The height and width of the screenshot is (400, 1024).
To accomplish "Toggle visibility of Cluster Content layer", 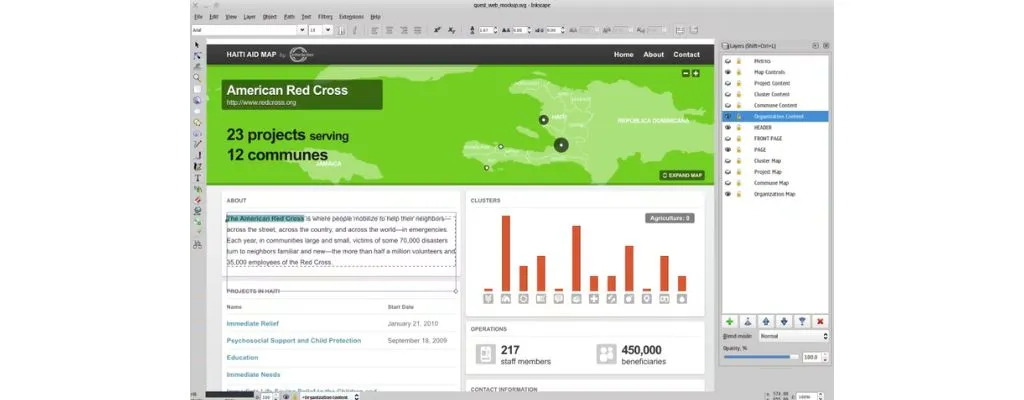I will point(728,94).
